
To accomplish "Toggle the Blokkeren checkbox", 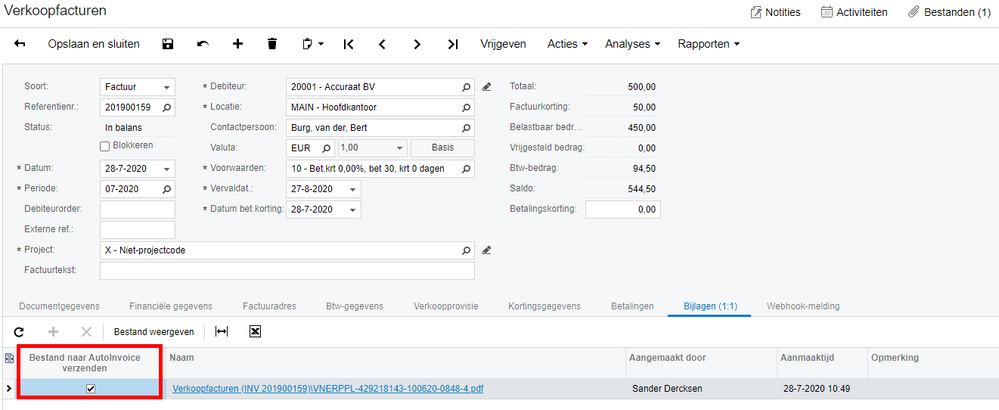I will 105,146.
